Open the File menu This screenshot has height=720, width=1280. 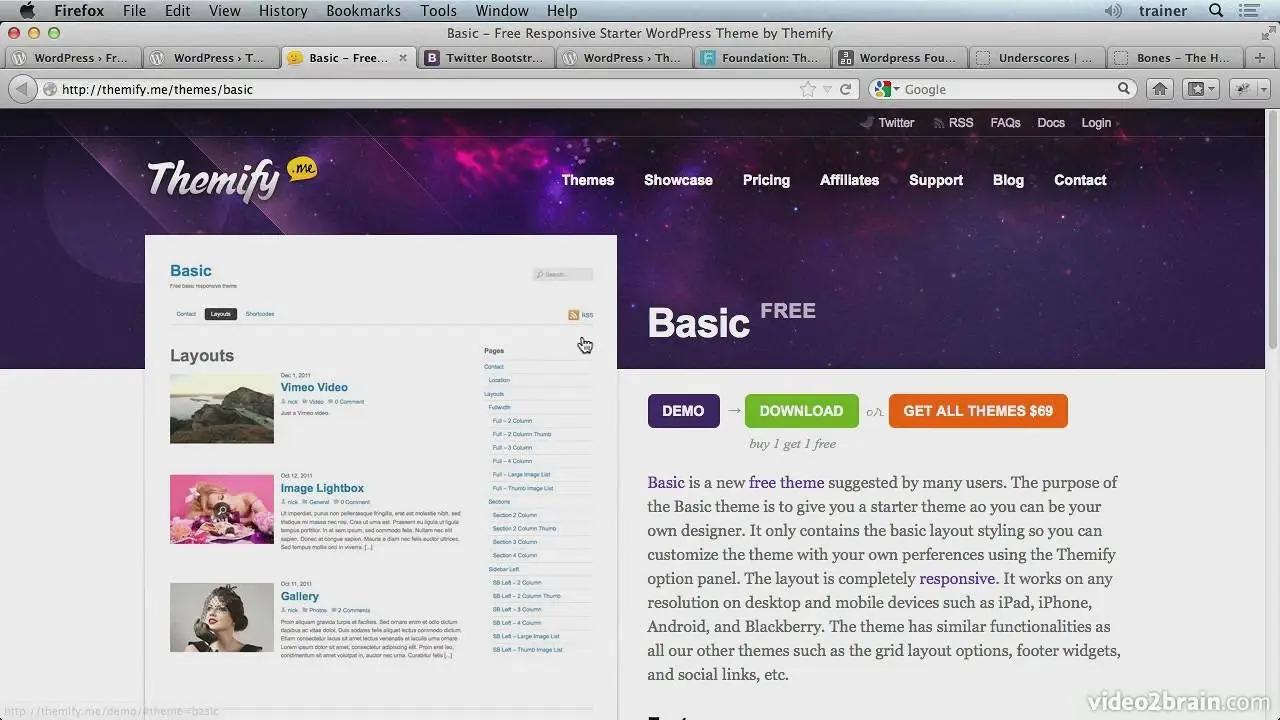pyautogui.click(x=134, y=11)
